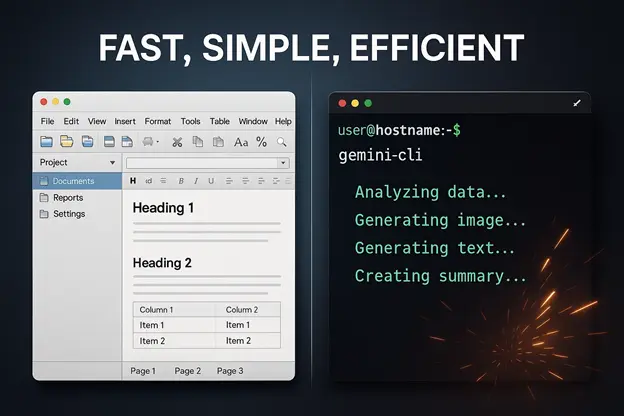
Task: Click the paste clipboard icon
Action: 218,142
